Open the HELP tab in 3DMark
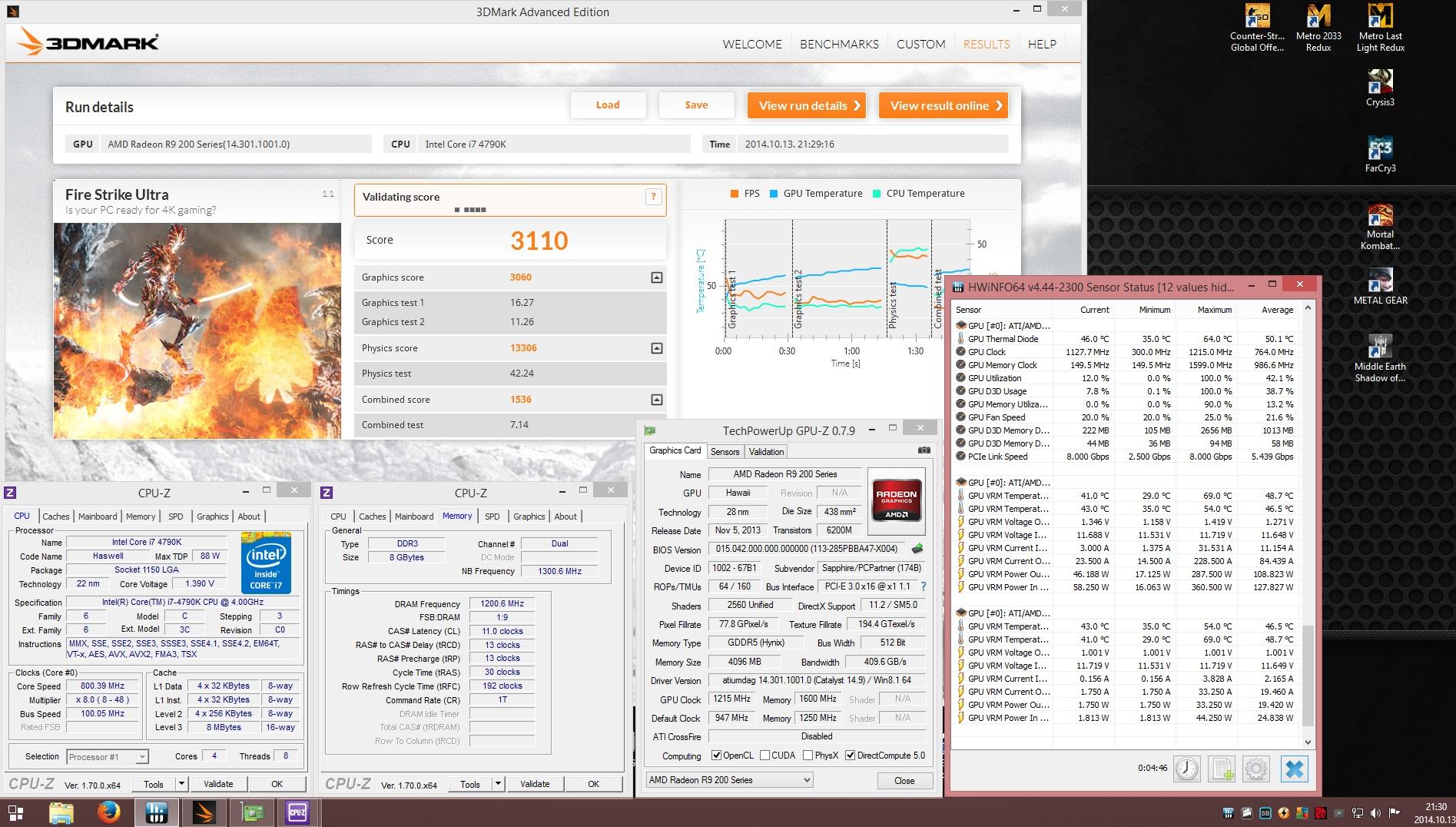1456x827 pixels. pyautogui.click(x=1042, y=44)
